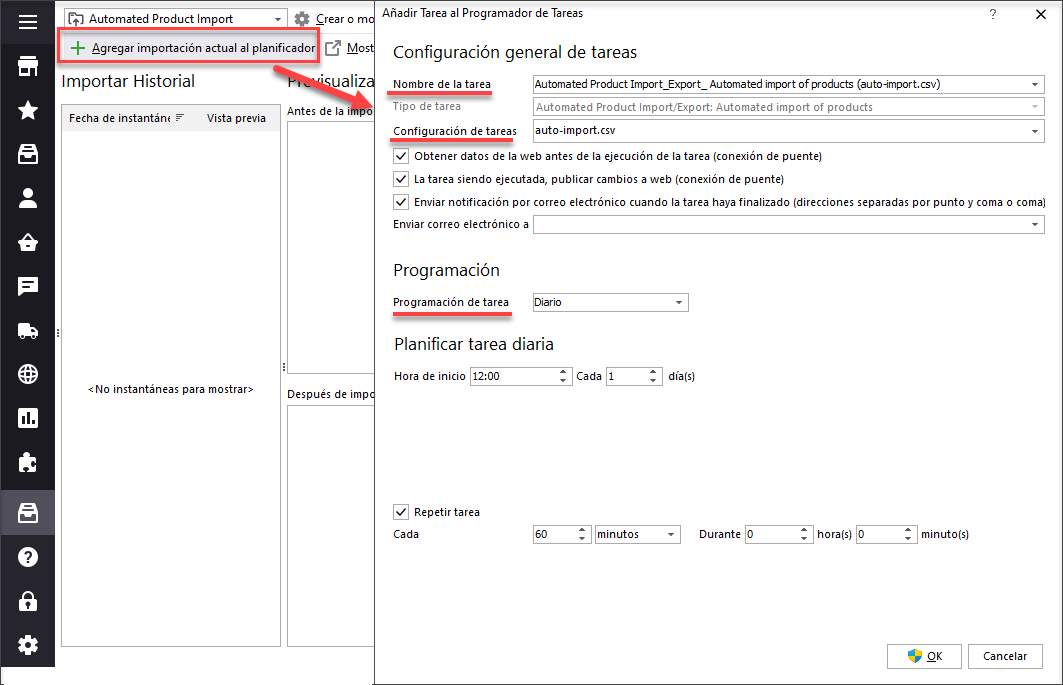Click the Vista previa column header
The width and height of the screenshot is (1063, 685).
tap(237, 118)
